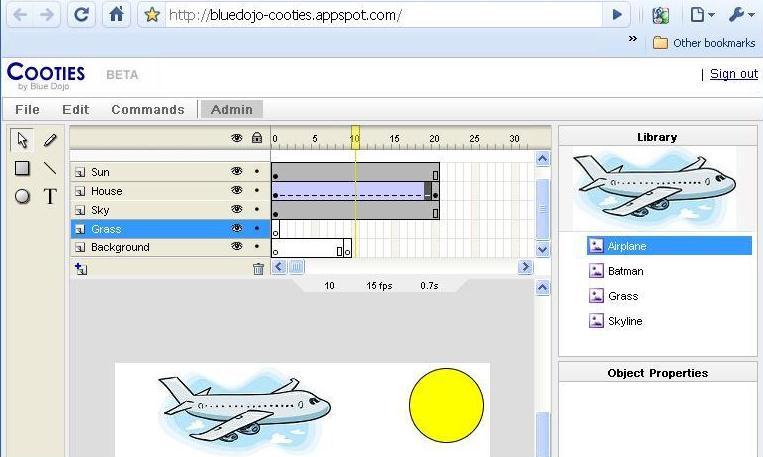Select the rectangle shape tool
This screenshot has width=763, height=457.
coord(22,168)
